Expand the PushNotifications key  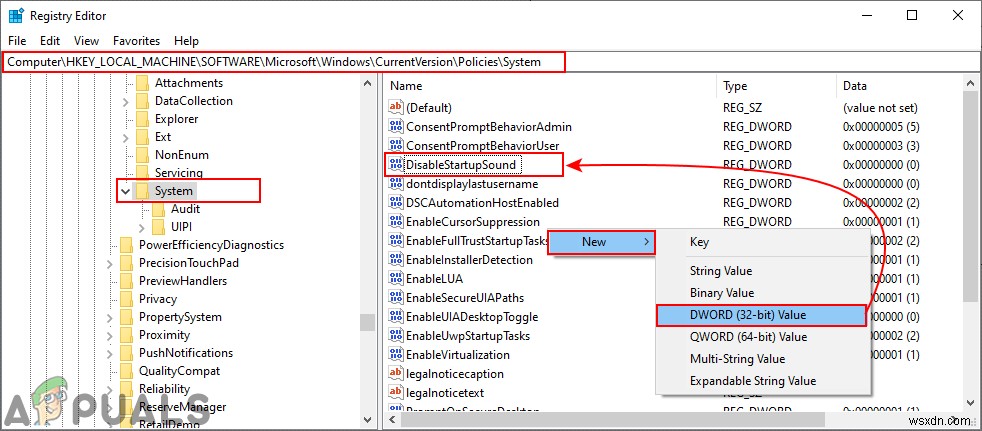pos(110,353)
